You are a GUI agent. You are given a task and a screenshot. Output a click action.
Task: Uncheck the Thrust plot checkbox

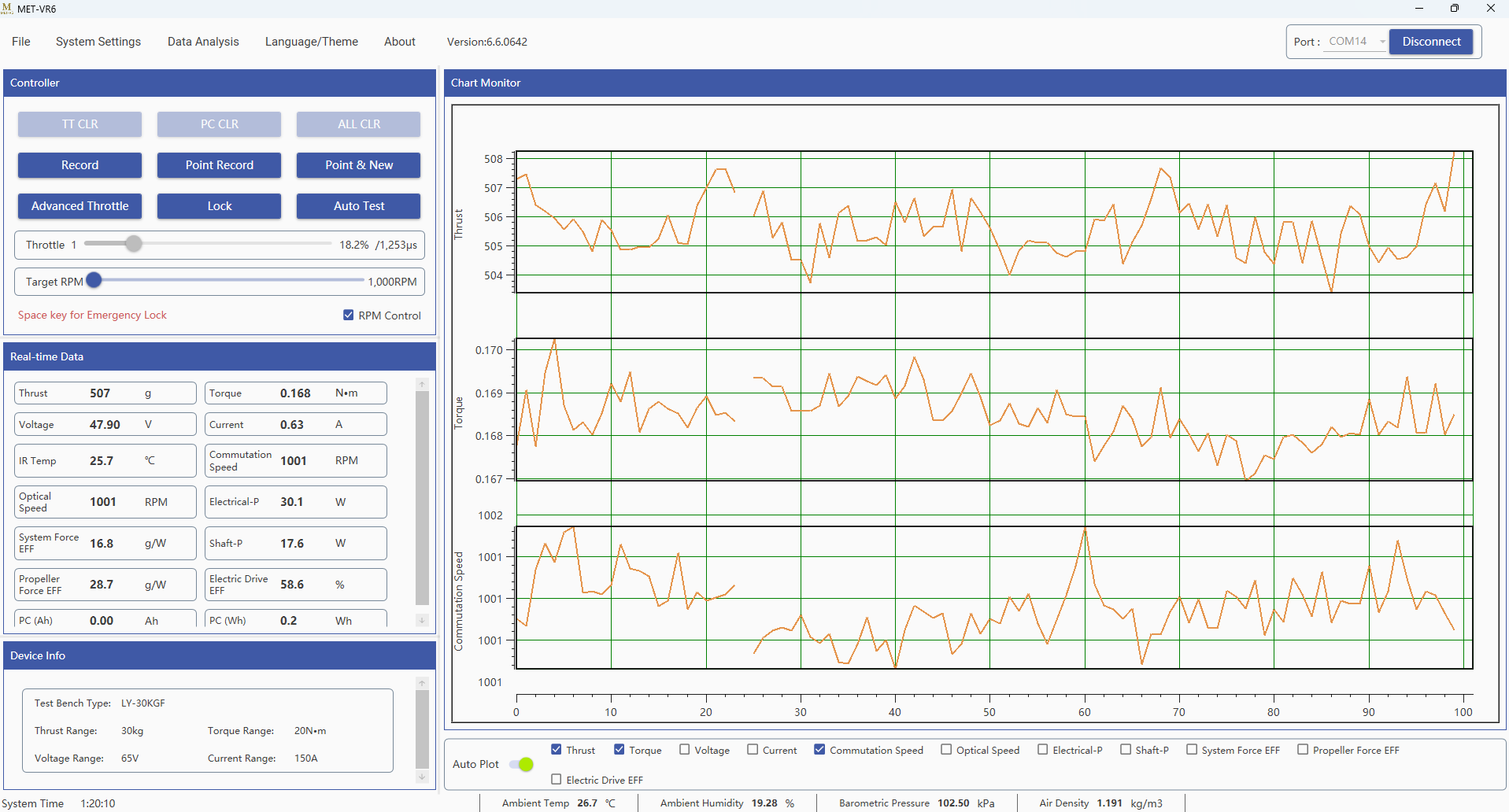point(557,749)
